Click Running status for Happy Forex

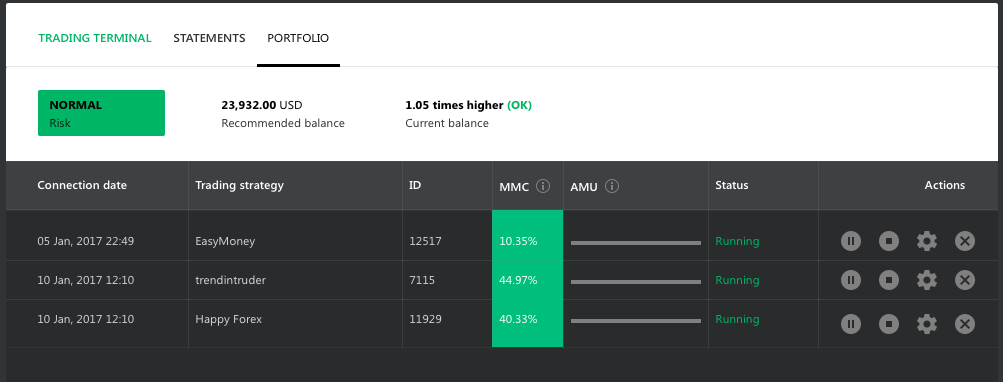738,319
